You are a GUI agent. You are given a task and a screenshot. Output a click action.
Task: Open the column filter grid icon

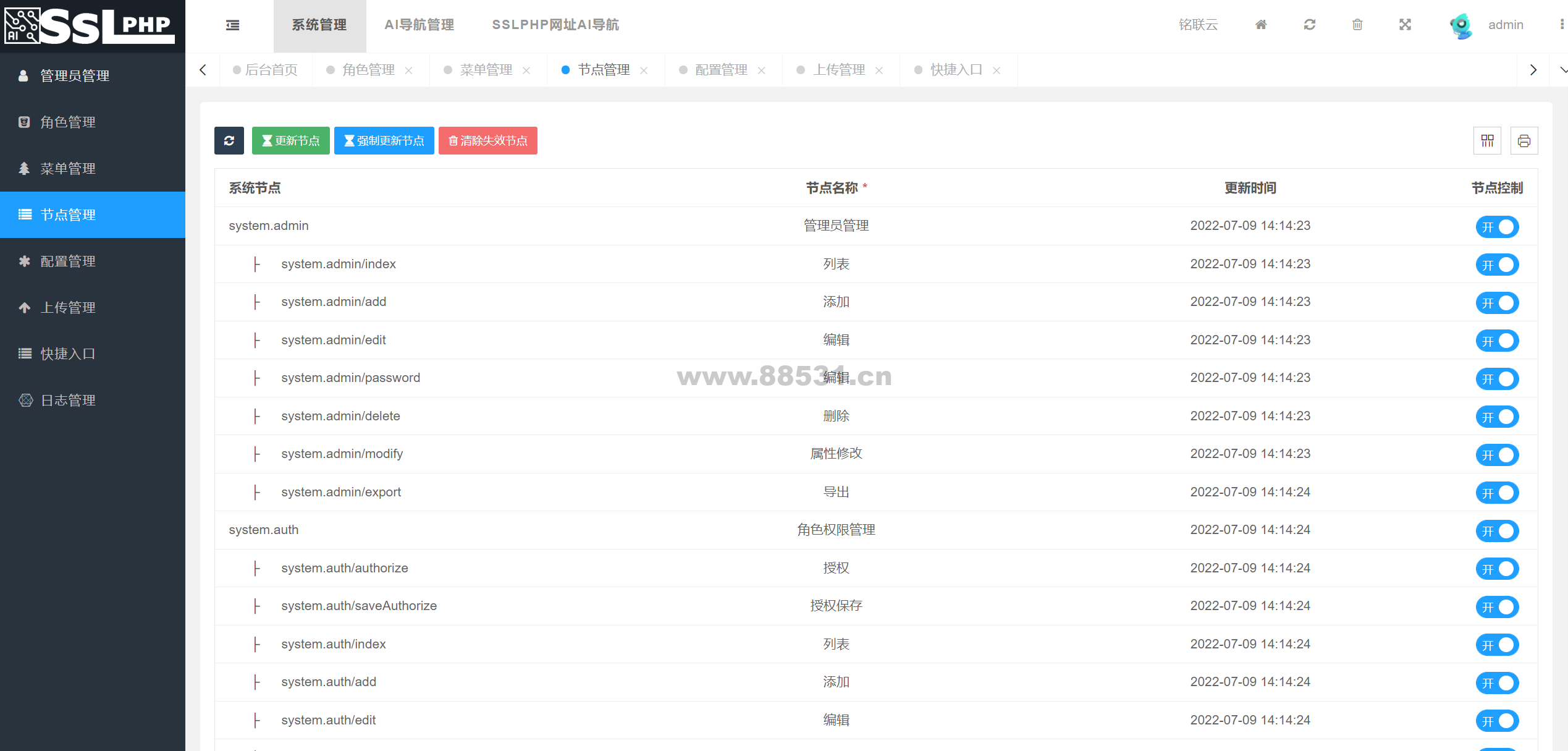point(1487,141)
